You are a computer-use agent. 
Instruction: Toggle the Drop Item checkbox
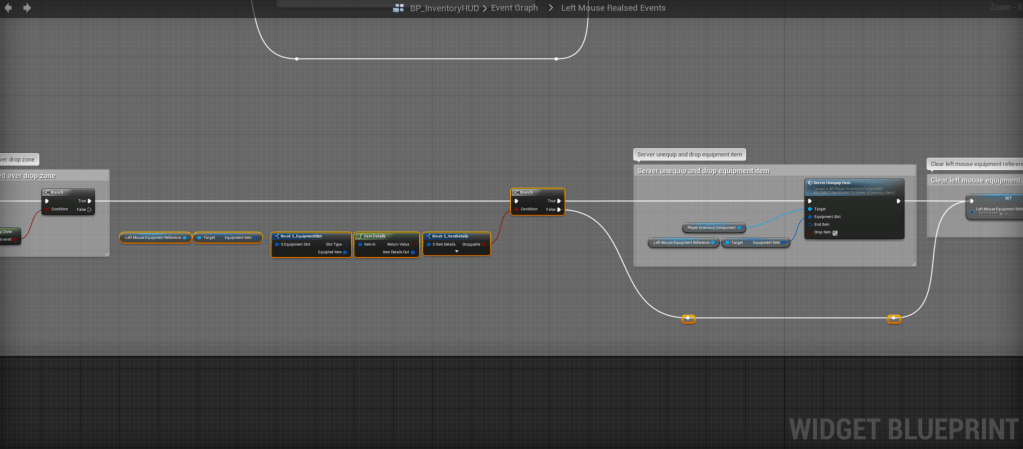[x=835, y=233]
